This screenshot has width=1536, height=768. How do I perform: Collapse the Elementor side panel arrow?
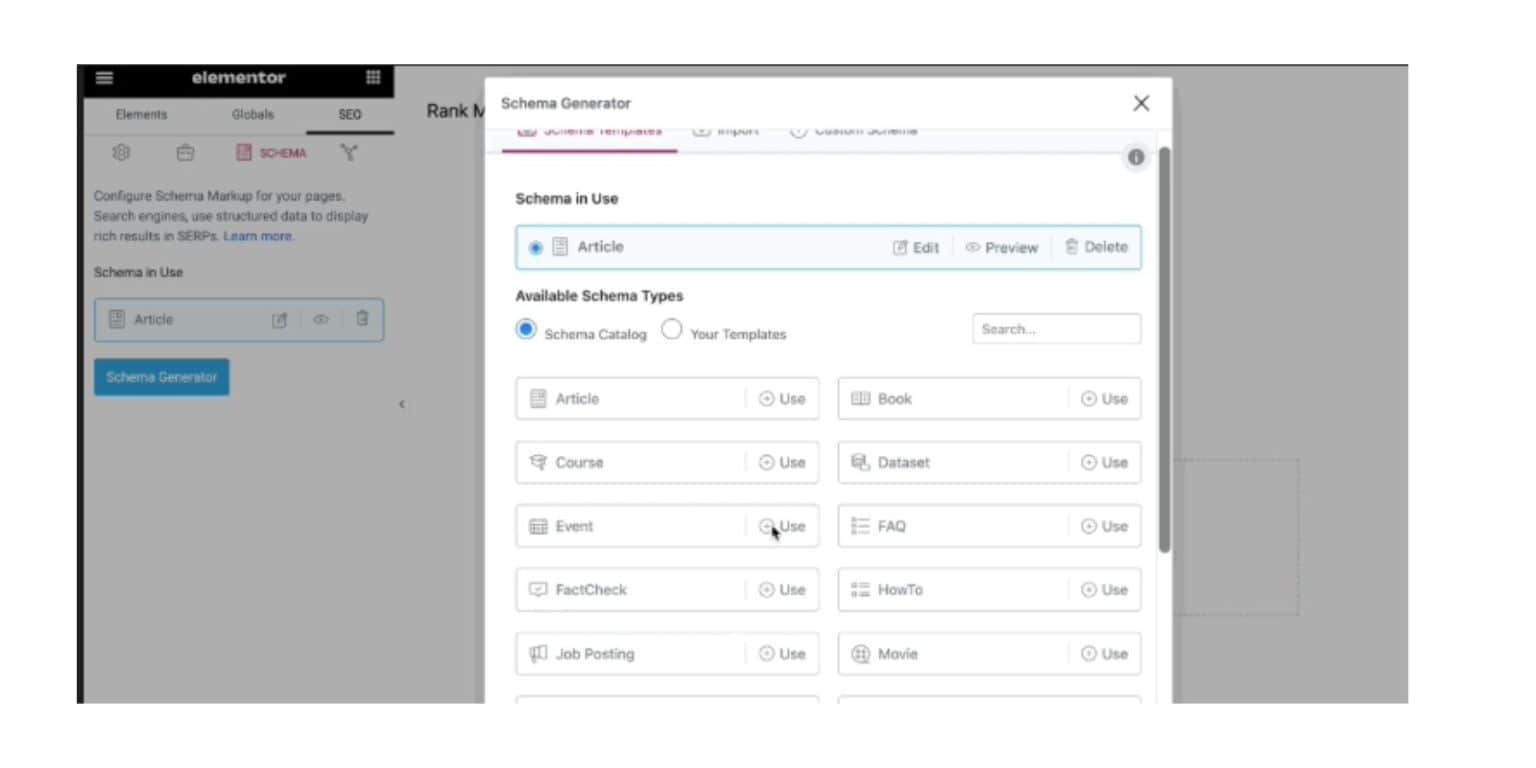tap(401, 404)
